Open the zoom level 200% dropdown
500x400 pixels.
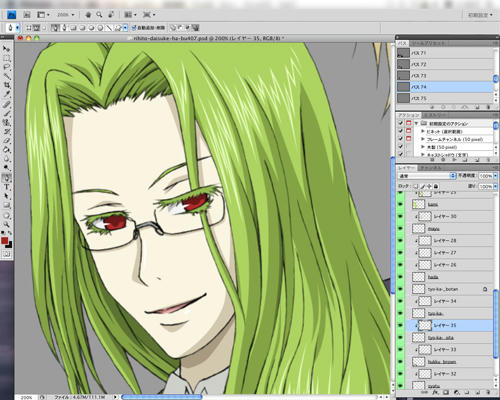[66, 15]
